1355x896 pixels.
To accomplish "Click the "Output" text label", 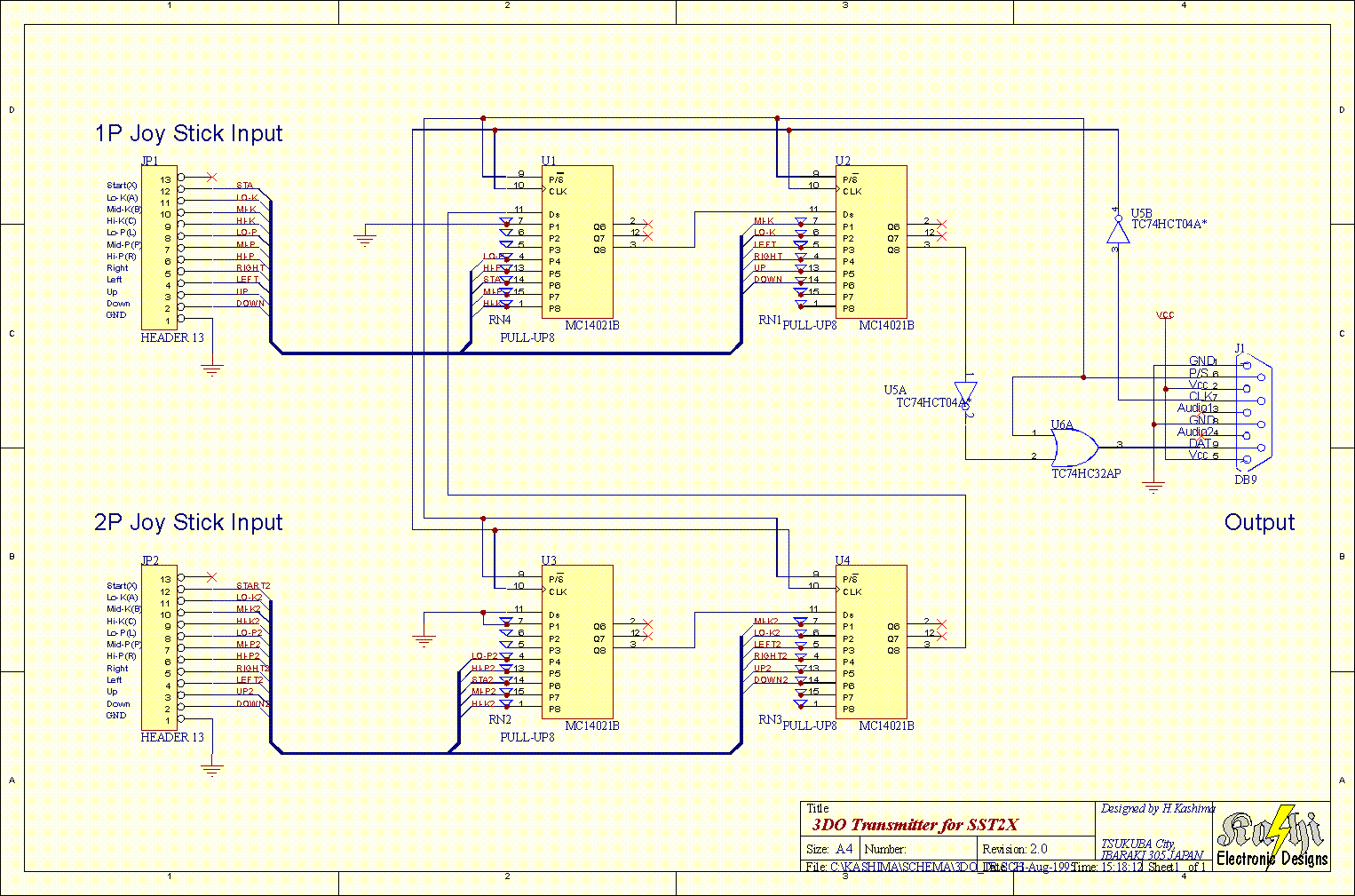I will point(1259,522).
